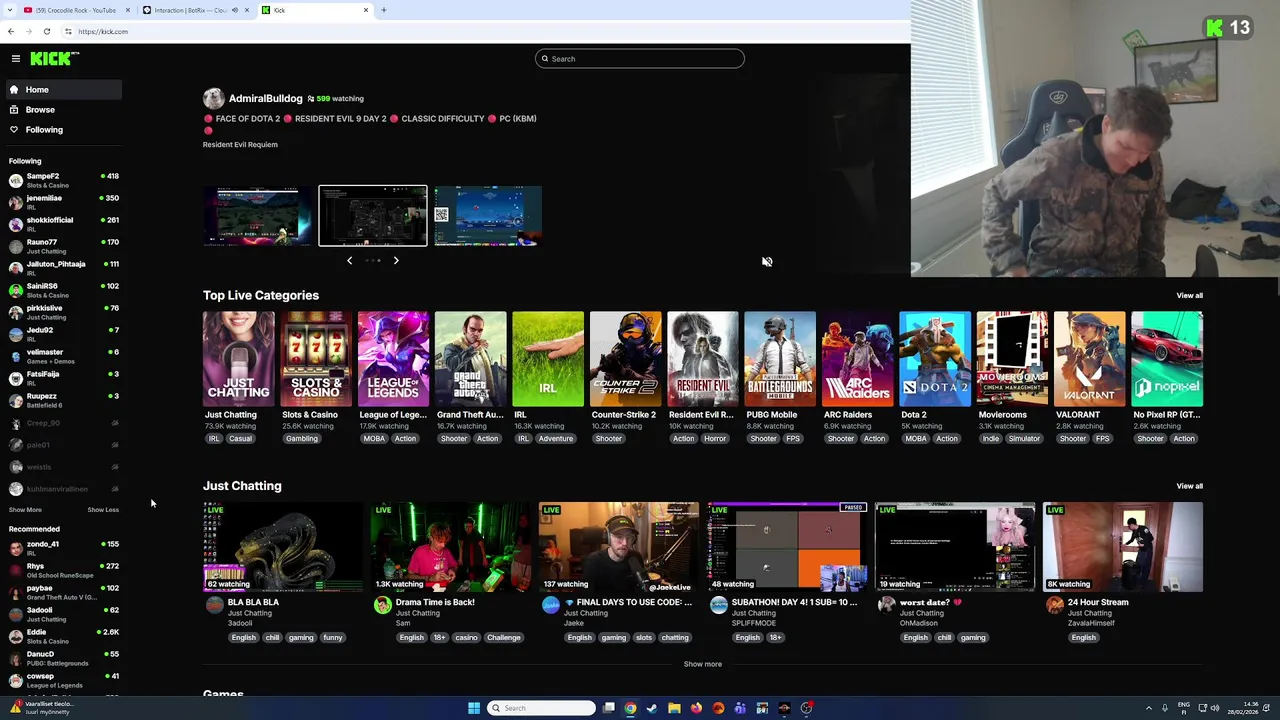Open volume control in system tray
The height and width of the screenshot is (720, 1280).
[1215, 708]
